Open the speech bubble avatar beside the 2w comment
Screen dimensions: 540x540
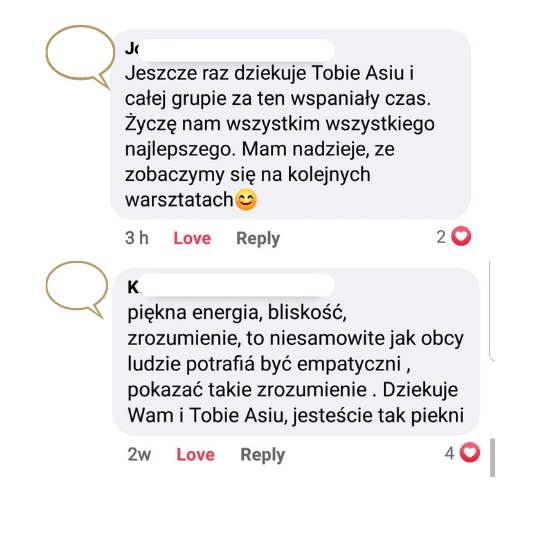click(x=77, y=289)
